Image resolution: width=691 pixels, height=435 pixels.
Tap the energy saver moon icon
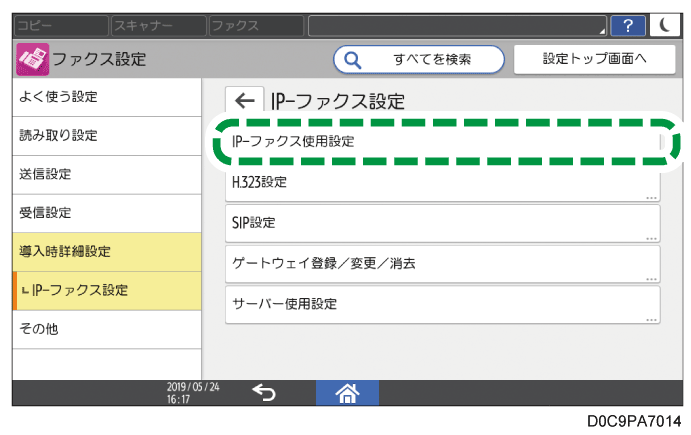[x=666, y=26]
